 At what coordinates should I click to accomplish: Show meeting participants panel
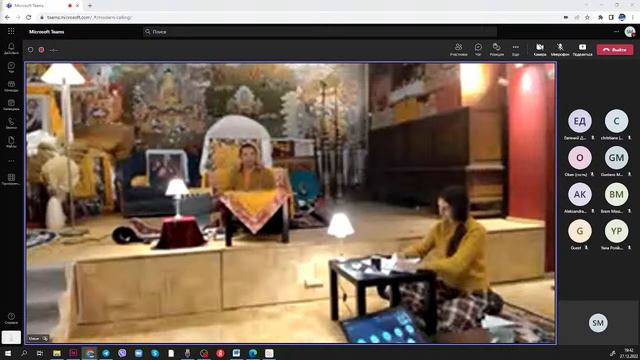[x=458, y=49]
